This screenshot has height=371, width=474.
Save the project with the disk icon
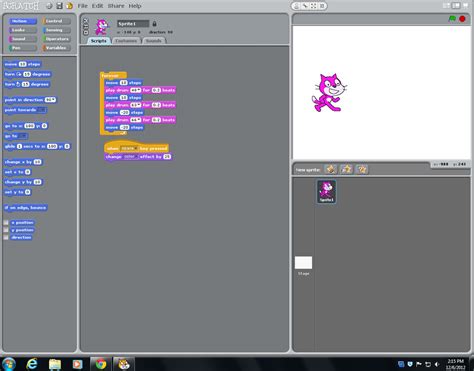(59, 6)
